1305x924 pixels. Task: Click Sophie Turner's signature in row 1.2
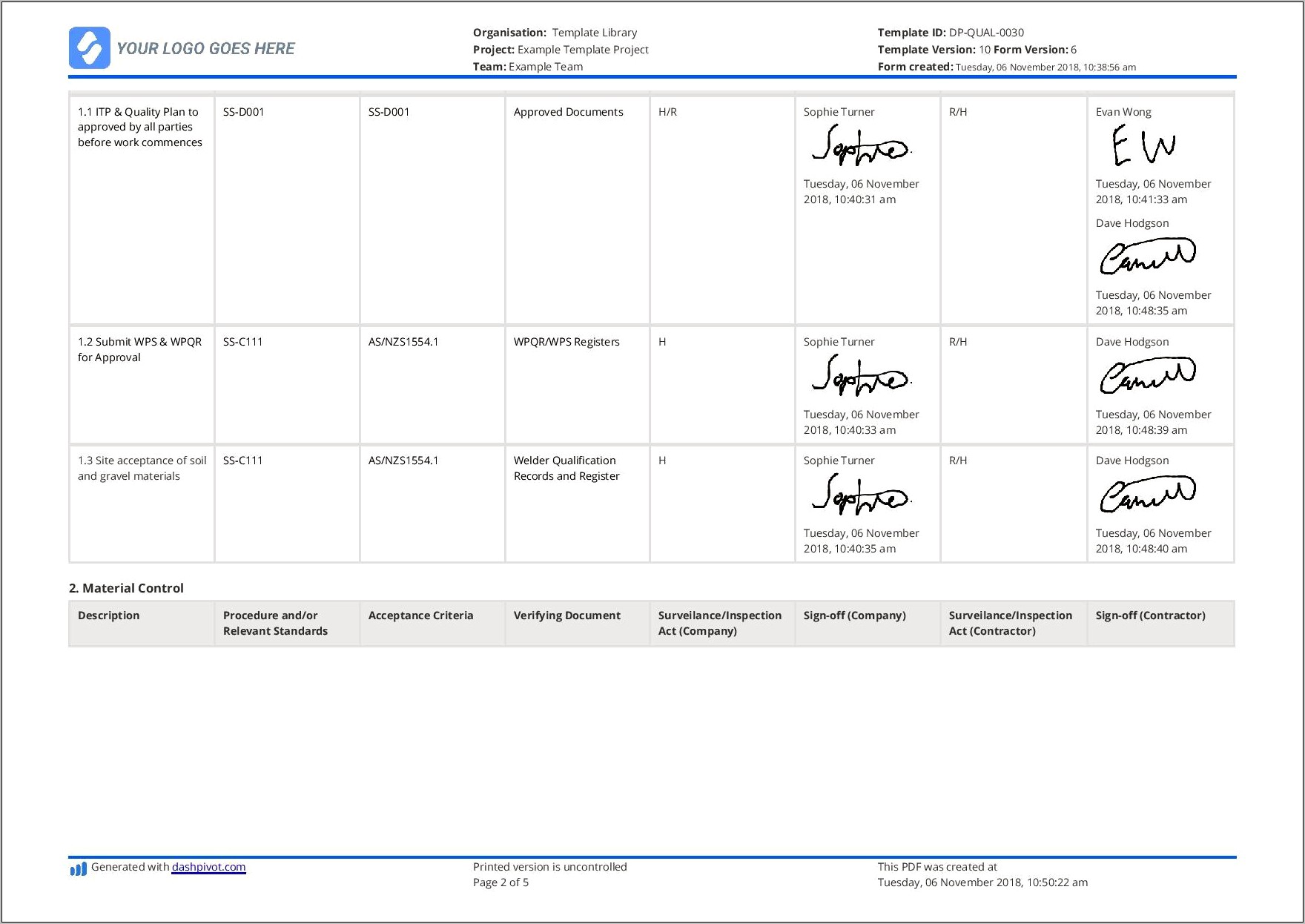(x=861, y=376)
